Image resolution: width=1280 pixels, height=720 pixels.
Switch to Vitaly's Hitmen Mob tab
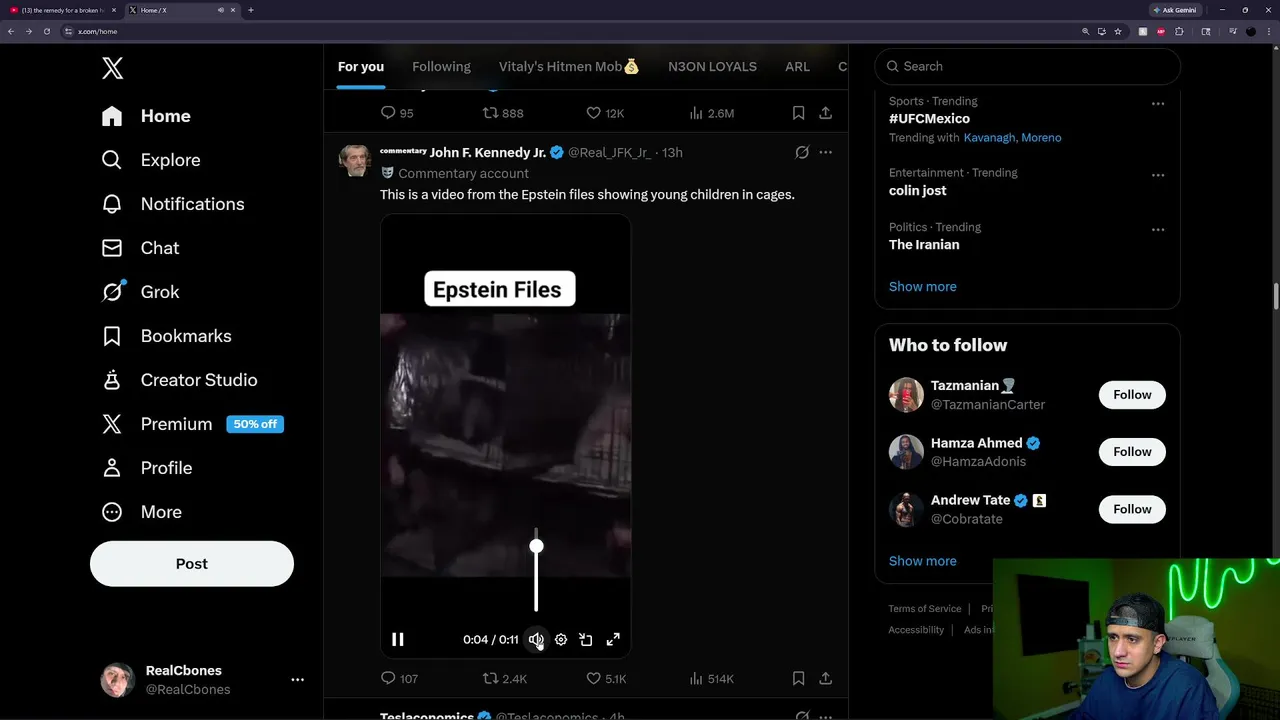[x=569, y=66]
